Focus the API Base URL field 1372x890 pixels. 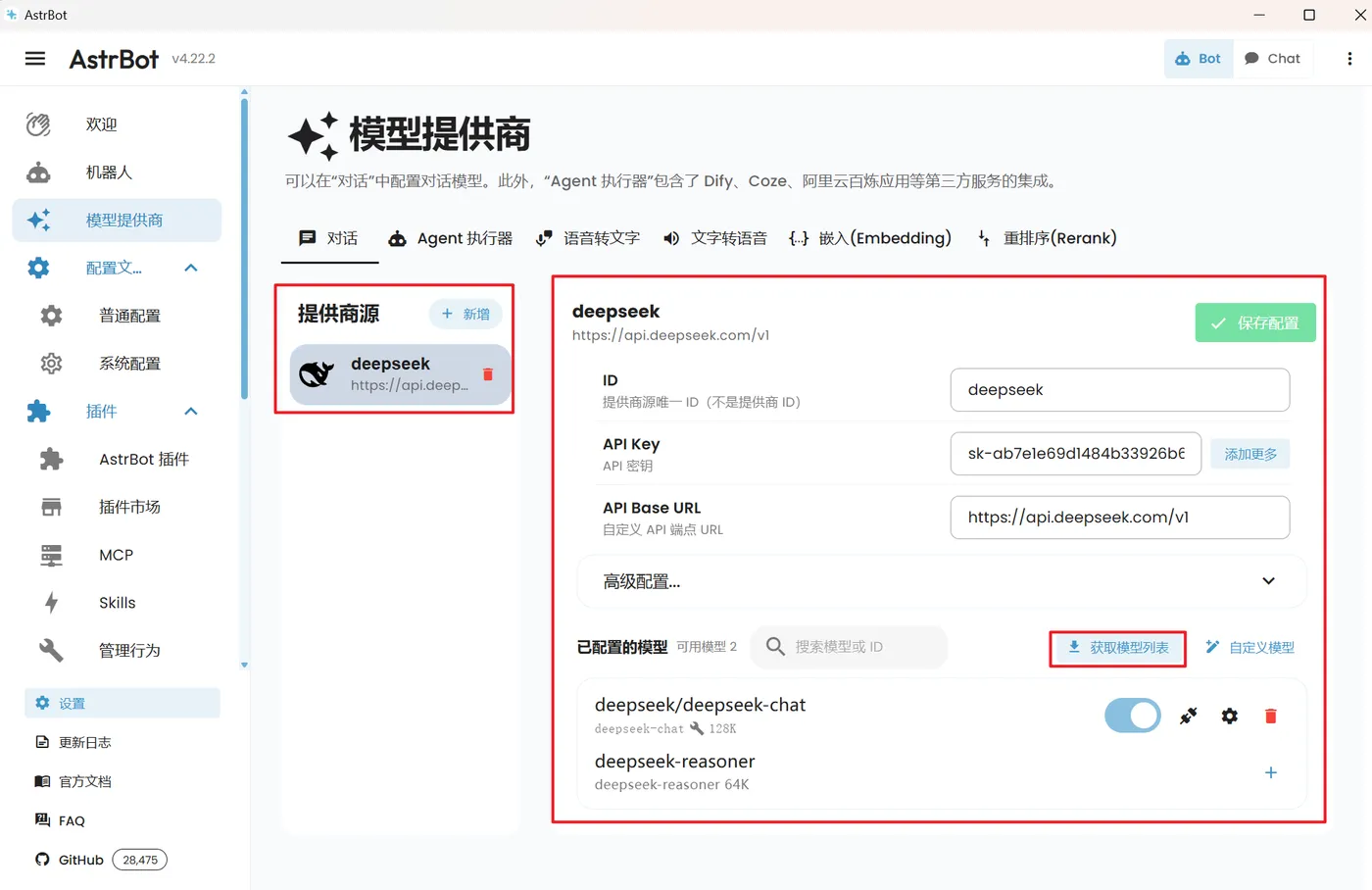(x=1120, y=518)
